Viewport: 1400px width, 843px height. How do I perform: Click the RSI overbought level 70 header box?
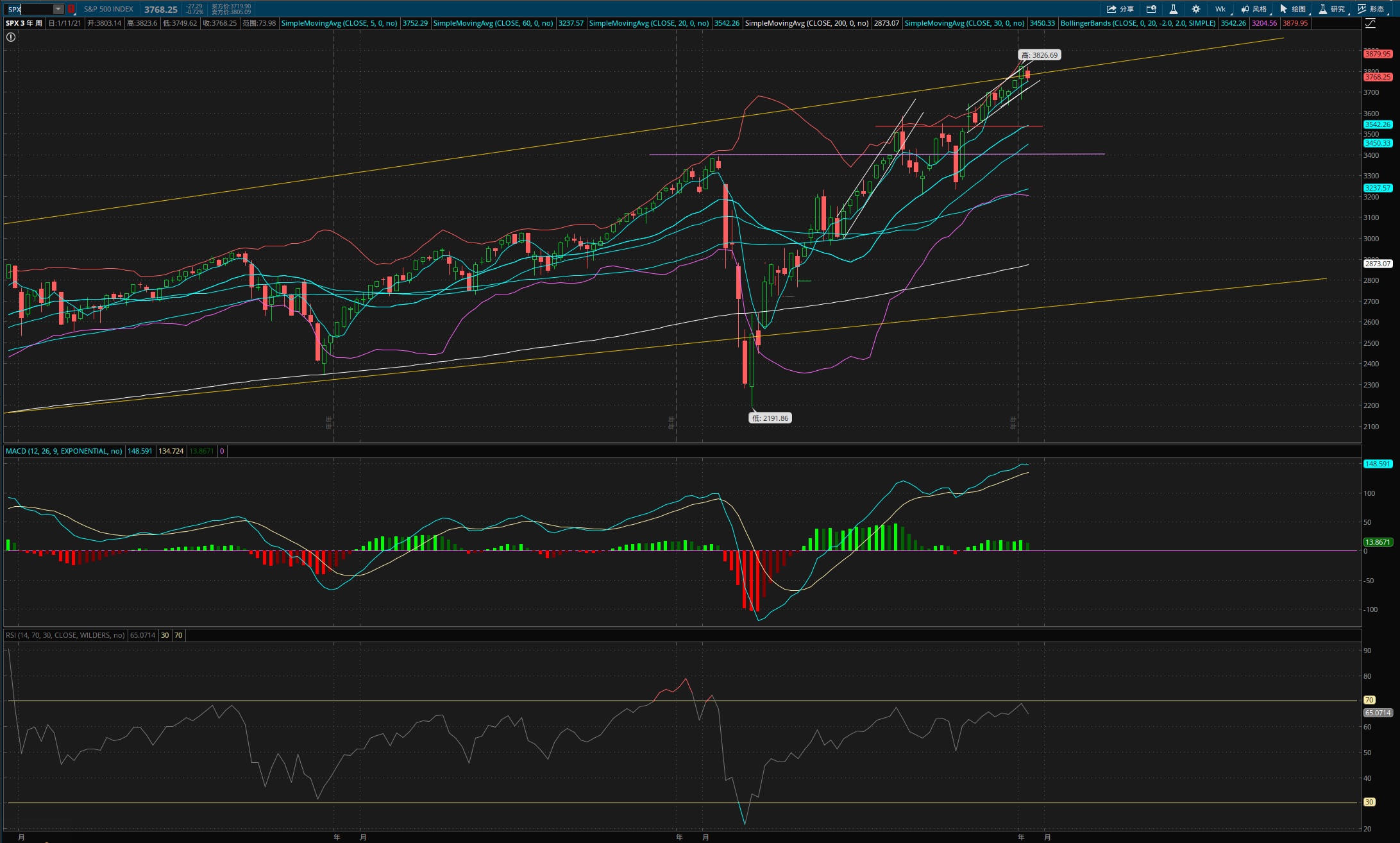tap(178, 635)
